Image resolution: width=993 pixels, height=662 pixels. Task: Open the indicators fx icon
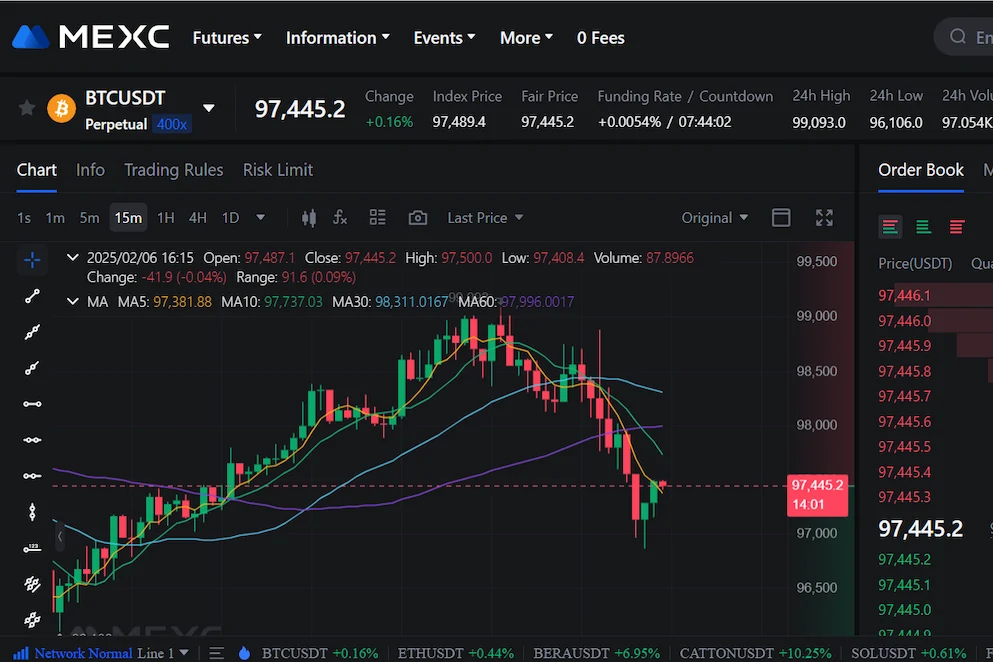tap(340, 218)
